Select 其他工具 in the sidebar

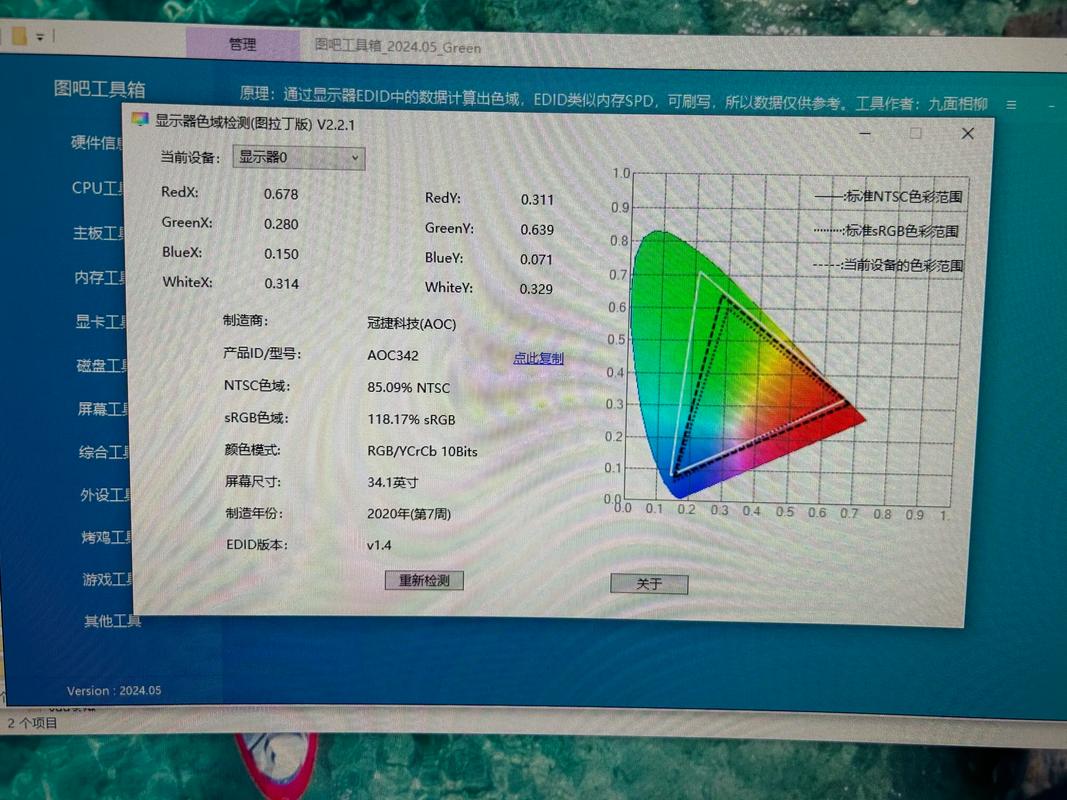pyautogui.click(x=112, y=621)
